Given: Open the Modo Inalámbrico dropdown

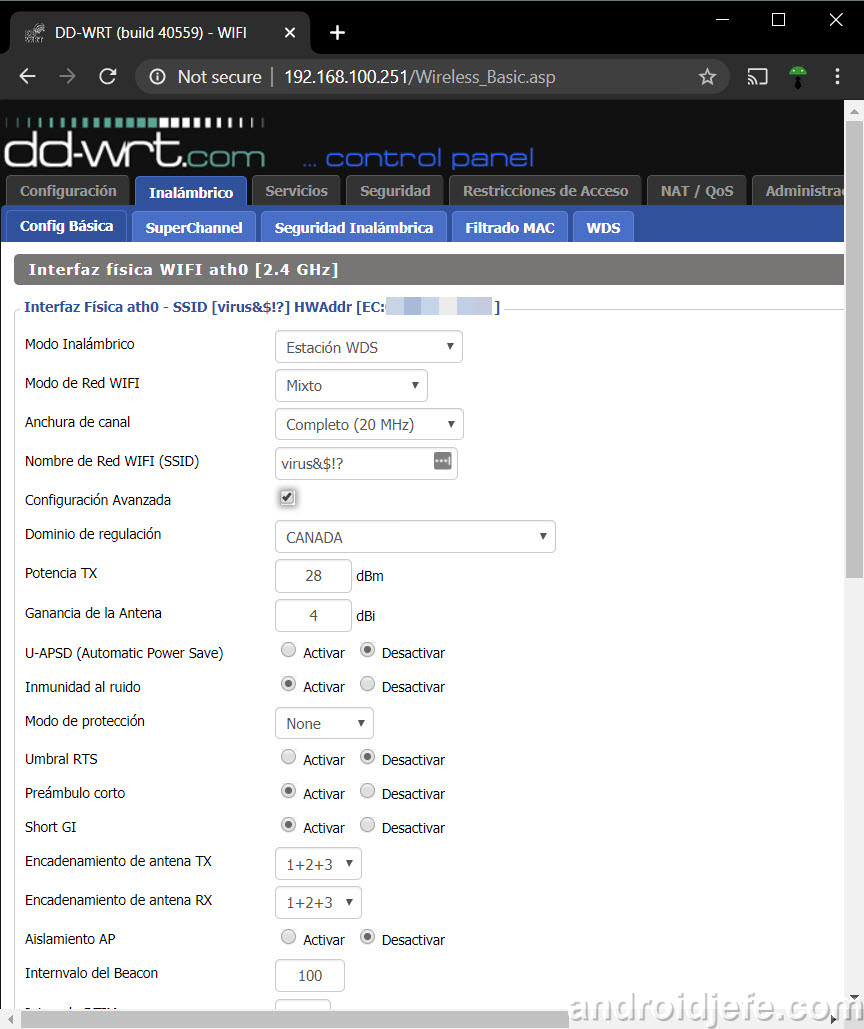Looking at the screenshot, I should pyautogui.click(x=368, y=347).
